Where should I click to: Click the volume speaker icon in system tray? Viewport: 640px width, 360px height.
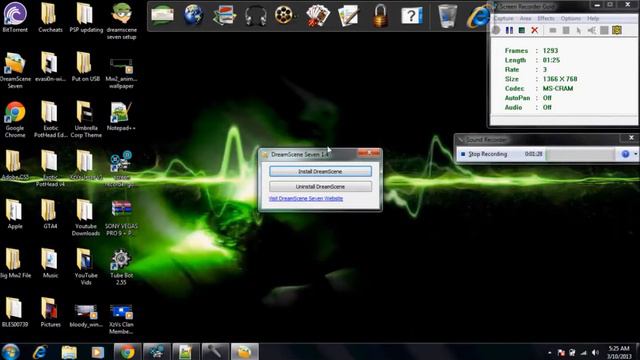coord(595,352)
